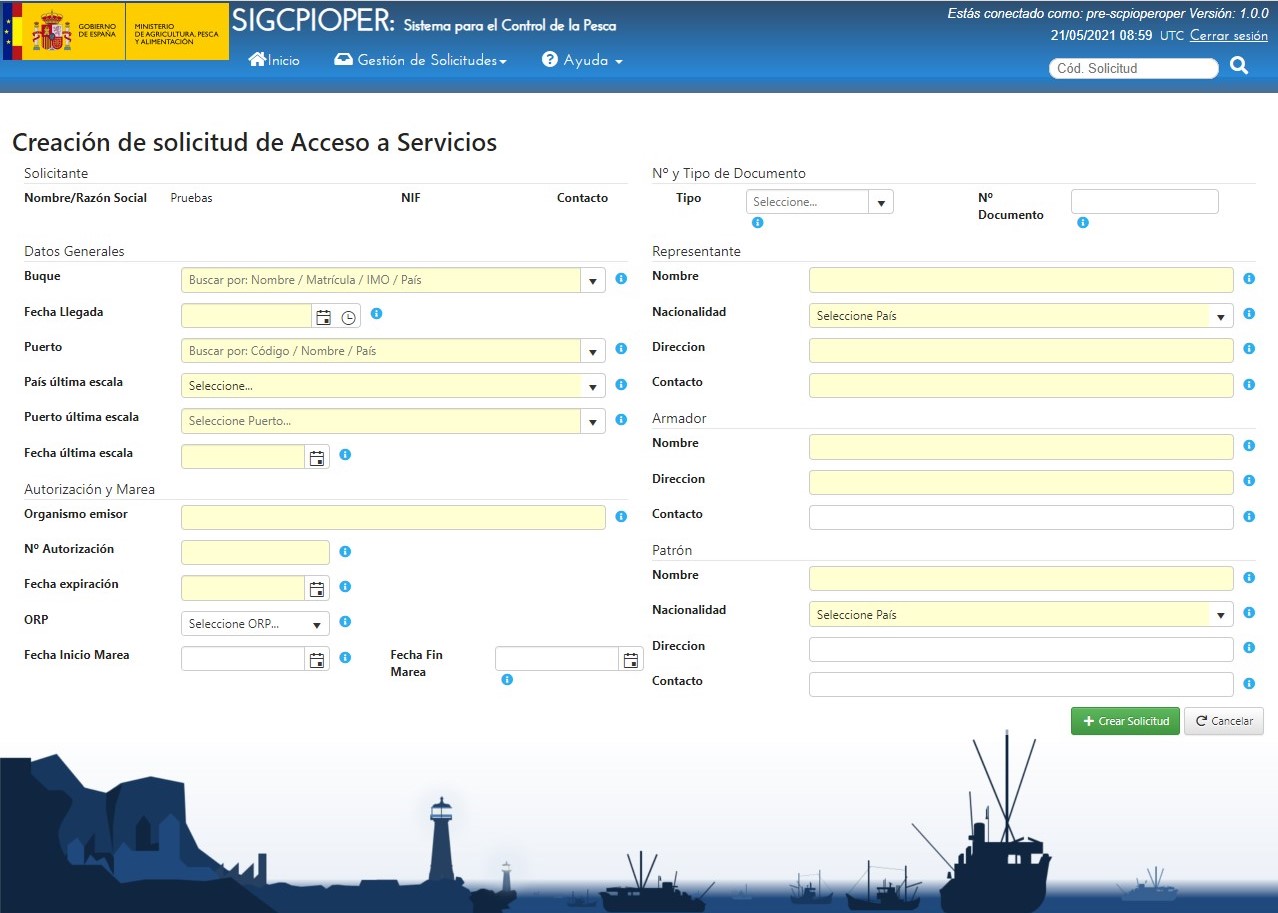The height and width of the screenshot is (913, 1278).
Task: Open the Fecha expiración calendar icon
Action: [317, 589]
